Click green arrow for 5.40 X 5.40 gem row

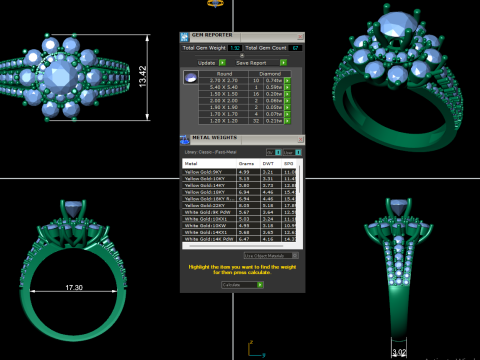click(x=287, y=87)
